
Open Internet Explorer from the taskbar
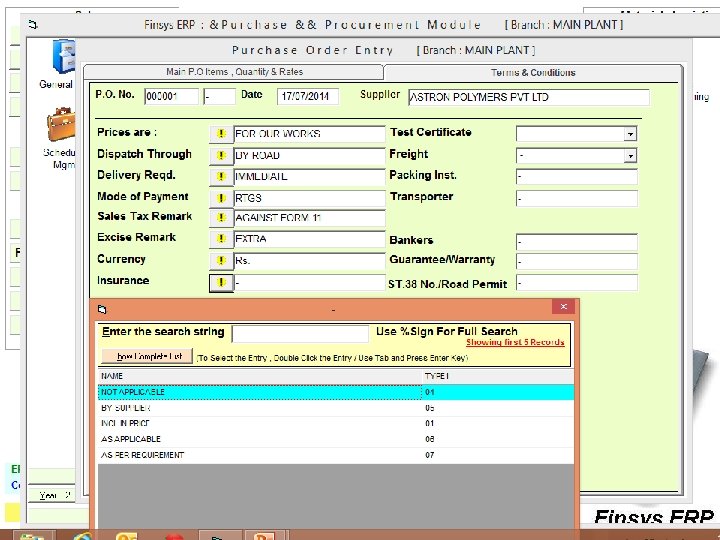pos(83,536)
